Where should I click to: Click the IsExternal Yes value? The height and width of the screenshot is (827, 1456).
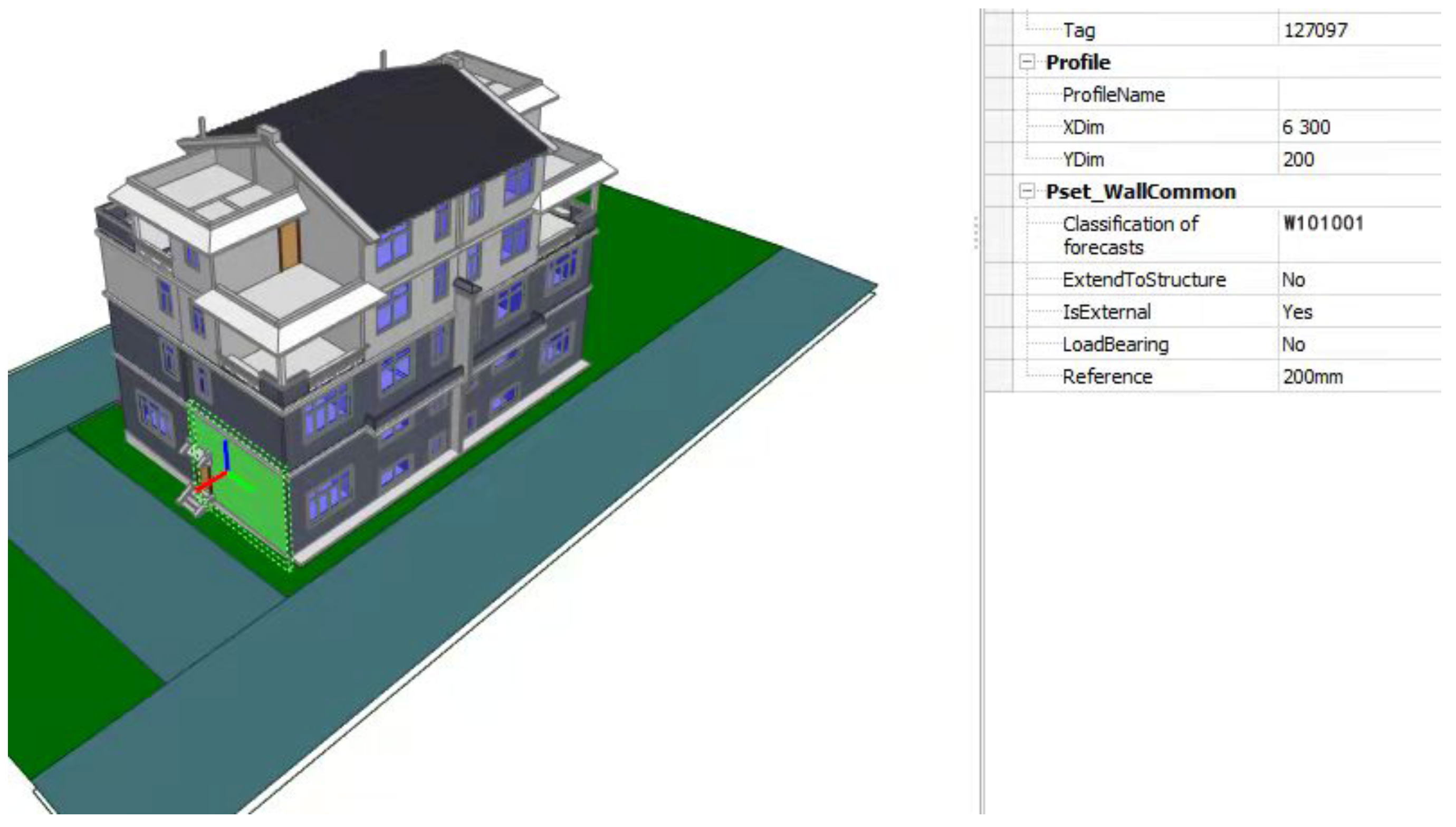point(1297,312)
